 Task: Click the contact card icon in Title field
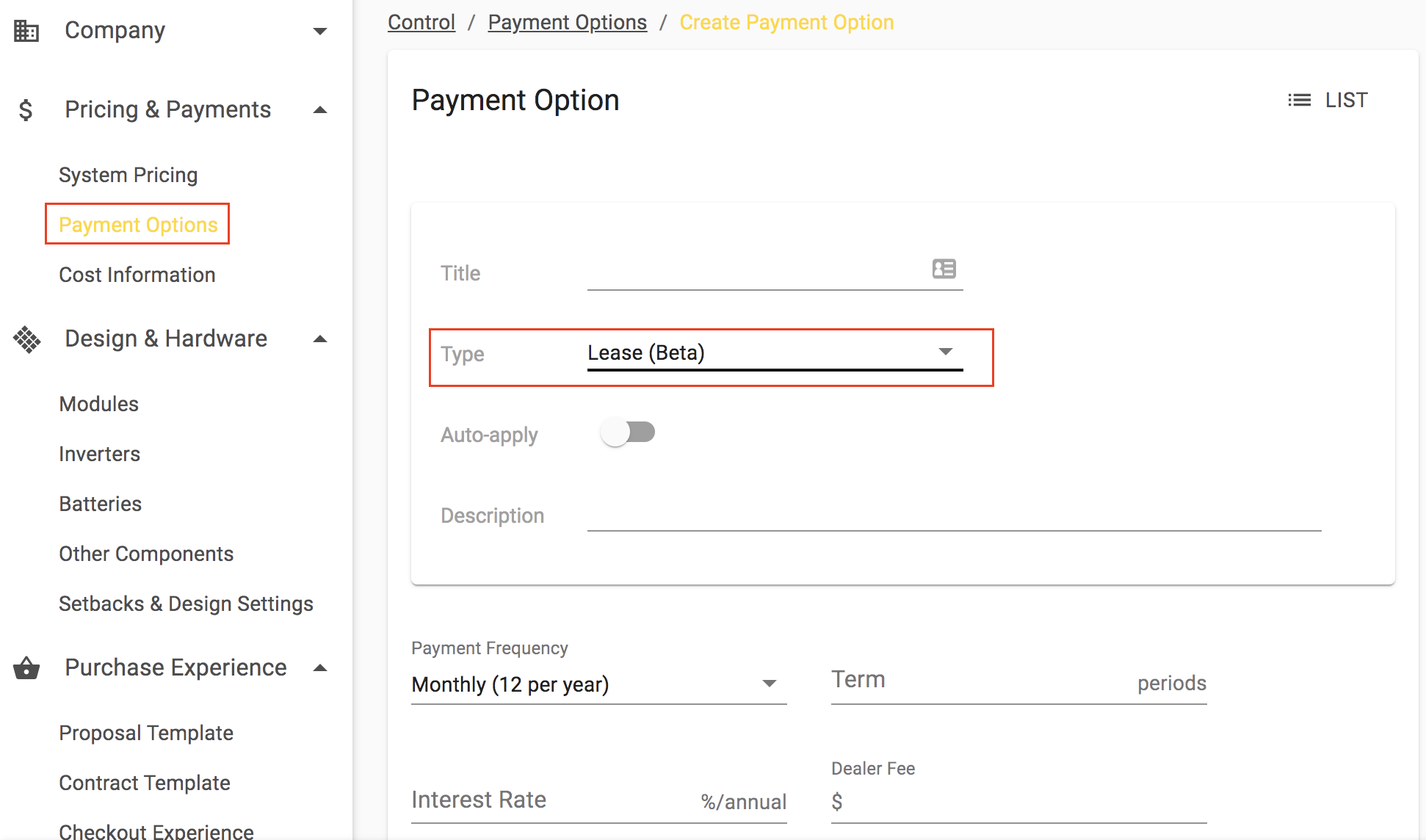(x=944, y=269)
